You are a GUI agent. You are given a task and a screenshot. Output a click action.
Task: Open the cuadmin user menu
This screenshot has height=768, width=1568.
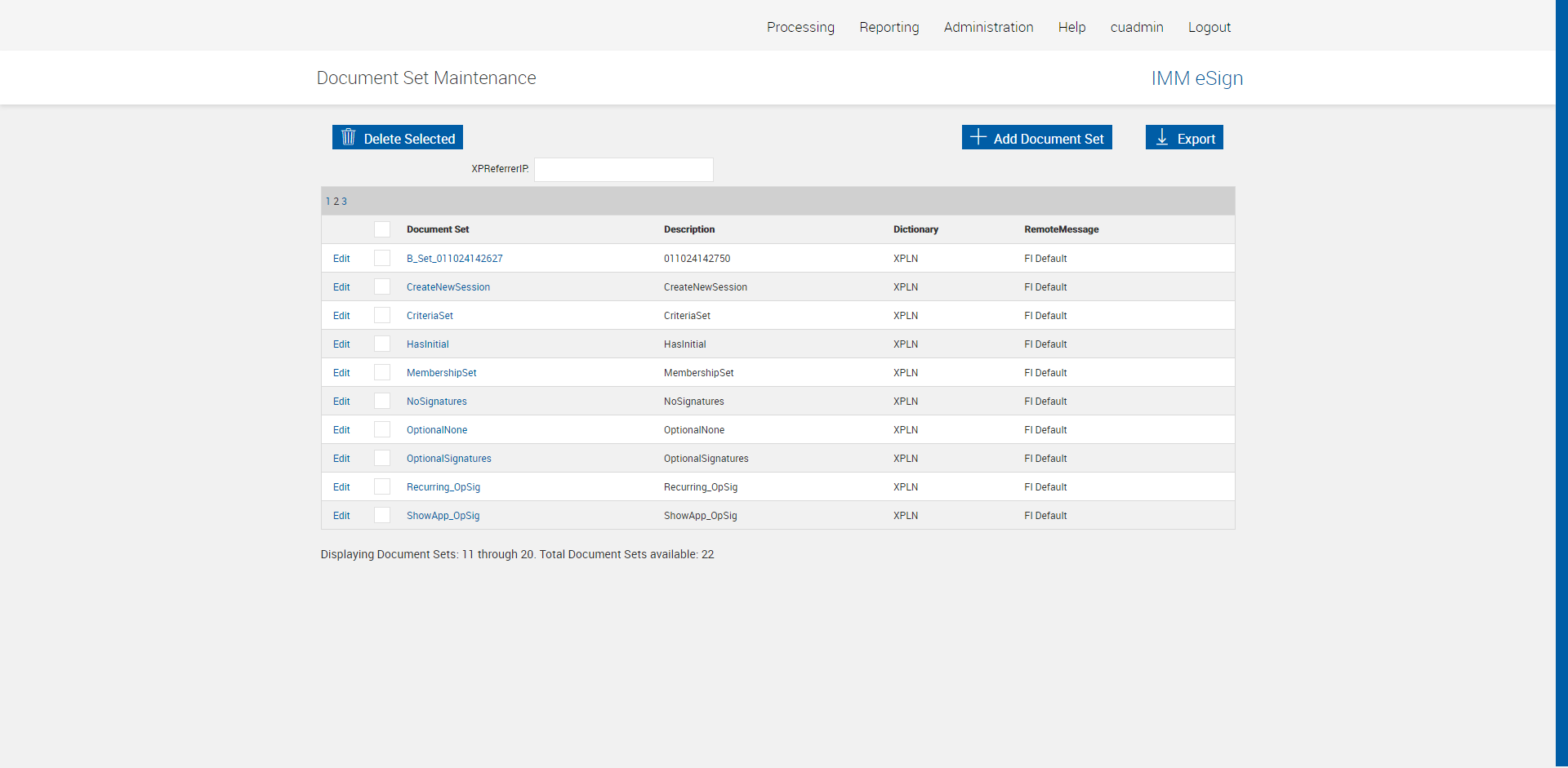click(x=1136, y=27)
